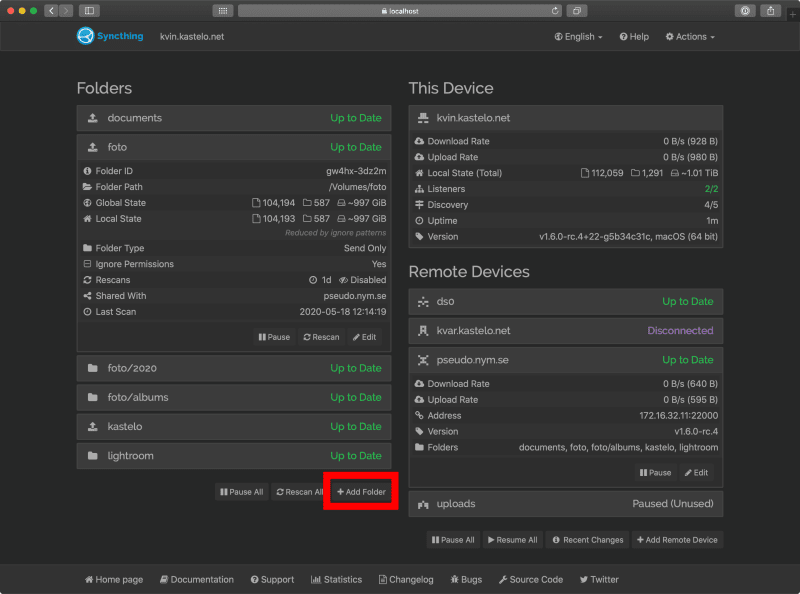Click the folder icon next to foto/albums
This screenshot has height=594, width=800.
coord(92,397)
